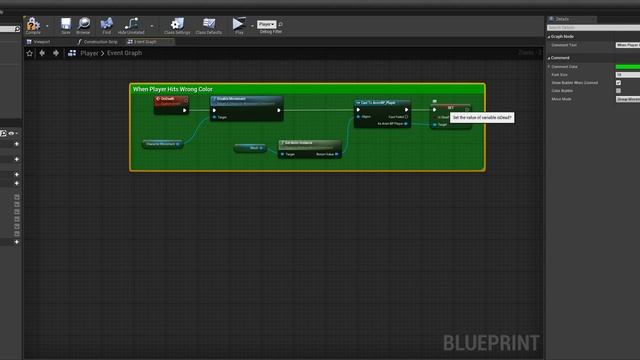Screen dimensions: 640x360
Task: Click the Search Details input field
Action: click(x=593, y=28)
